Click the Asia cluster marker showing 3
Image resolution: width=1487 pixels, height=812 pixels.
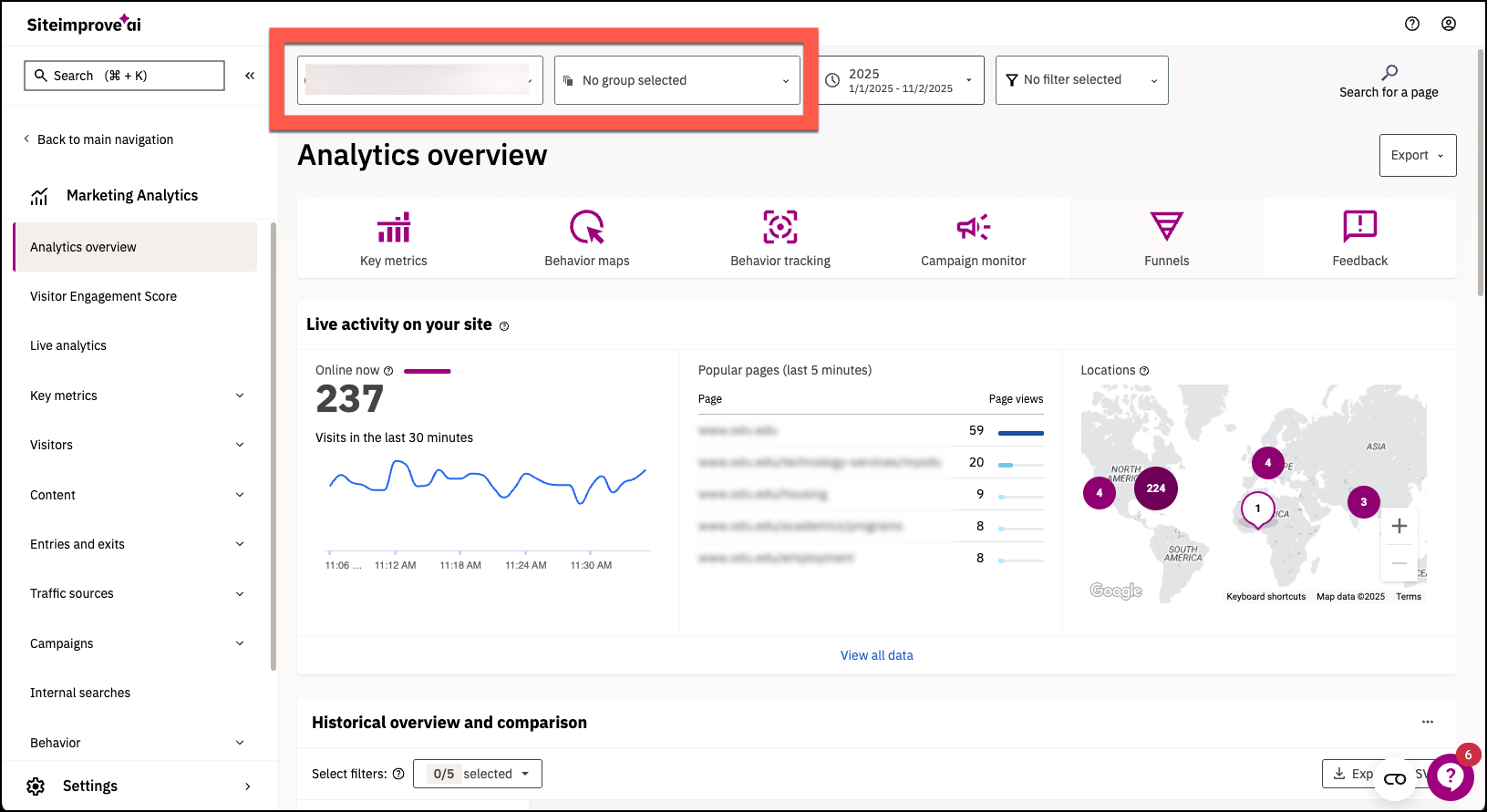[1364, 501]
